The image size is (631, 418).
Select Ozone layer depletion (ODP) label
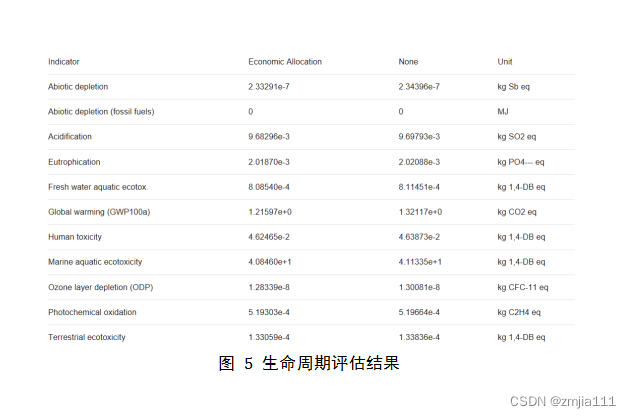tap(101, 287)
